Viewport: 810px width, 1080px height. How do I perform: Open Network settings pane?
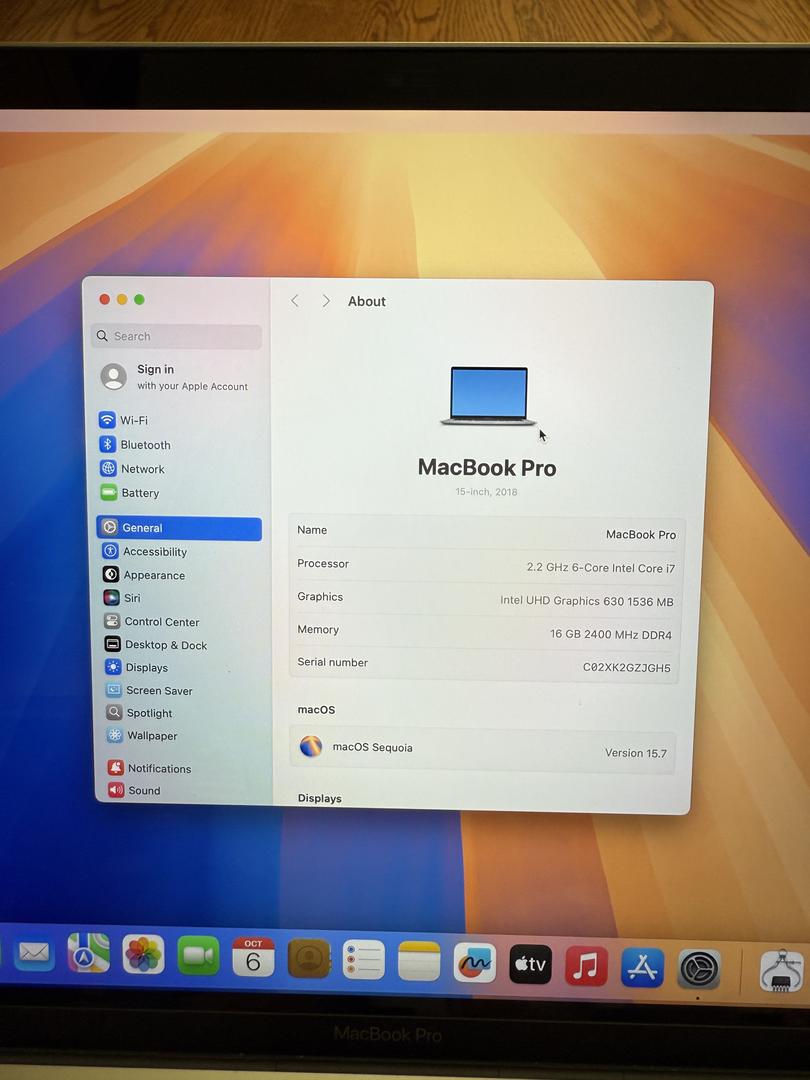[x=142, y=469]
